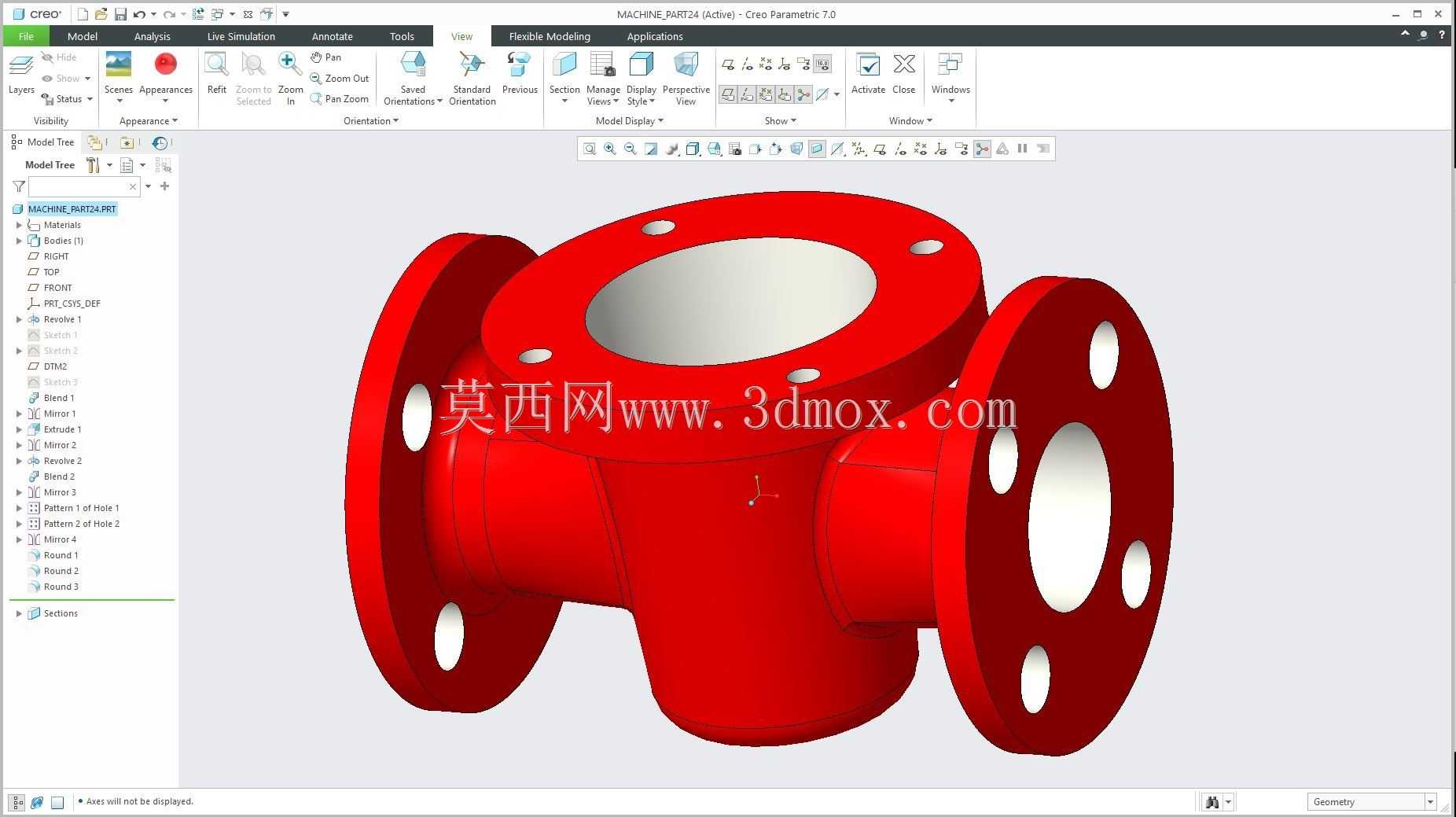Toggle axis display in the Show group
This screenshot has width=1456, height=817.
(x=747, y=64)
